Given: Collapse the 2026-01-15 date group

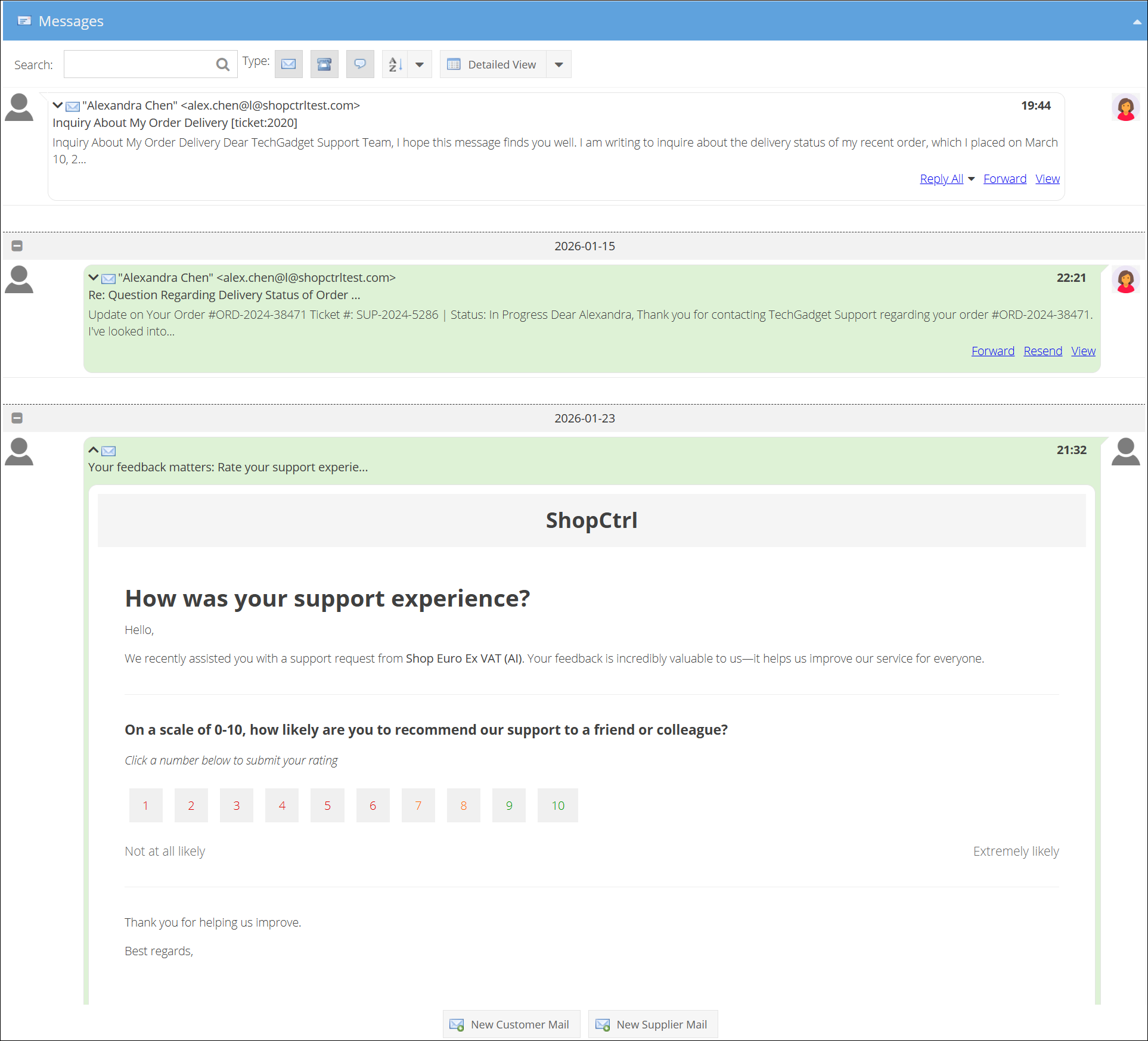Looking at the screenshot, I should click(17, 246).
